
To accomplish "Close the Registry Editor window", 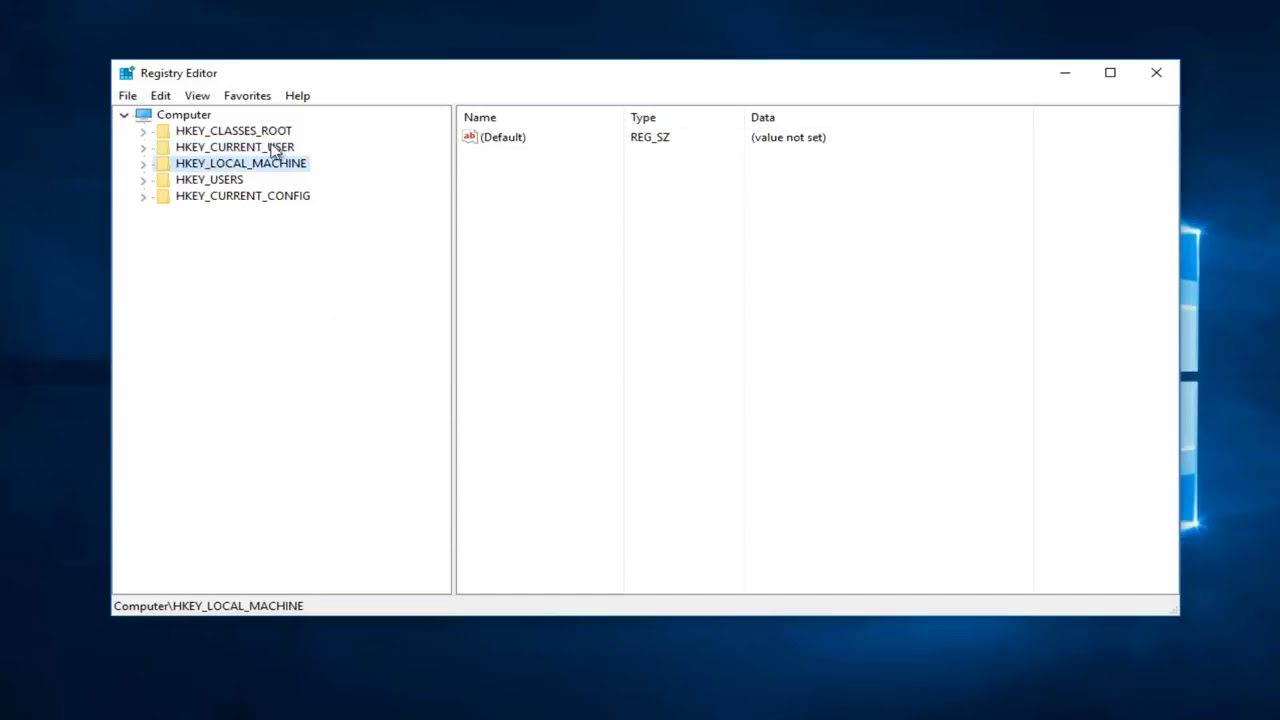I will coord(1156,73).
